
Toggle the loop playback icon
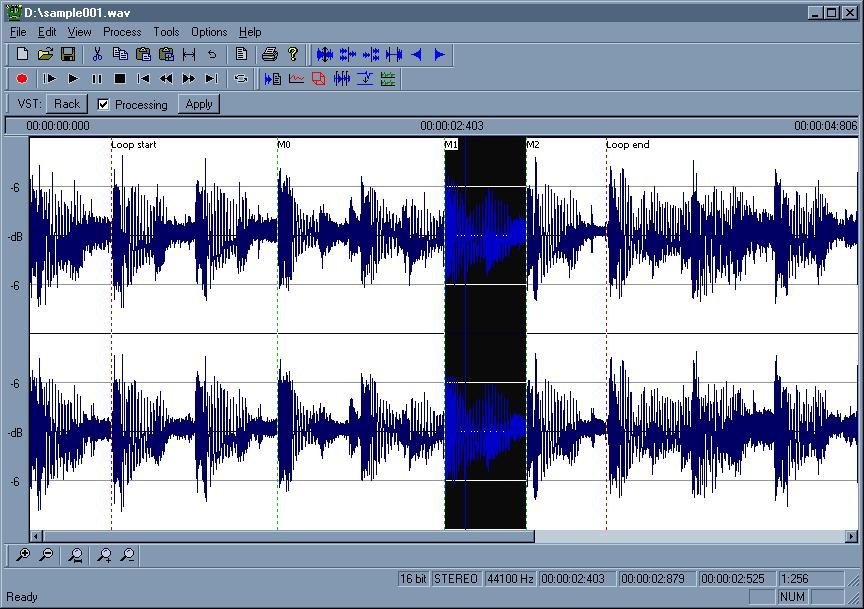(241, 79)
